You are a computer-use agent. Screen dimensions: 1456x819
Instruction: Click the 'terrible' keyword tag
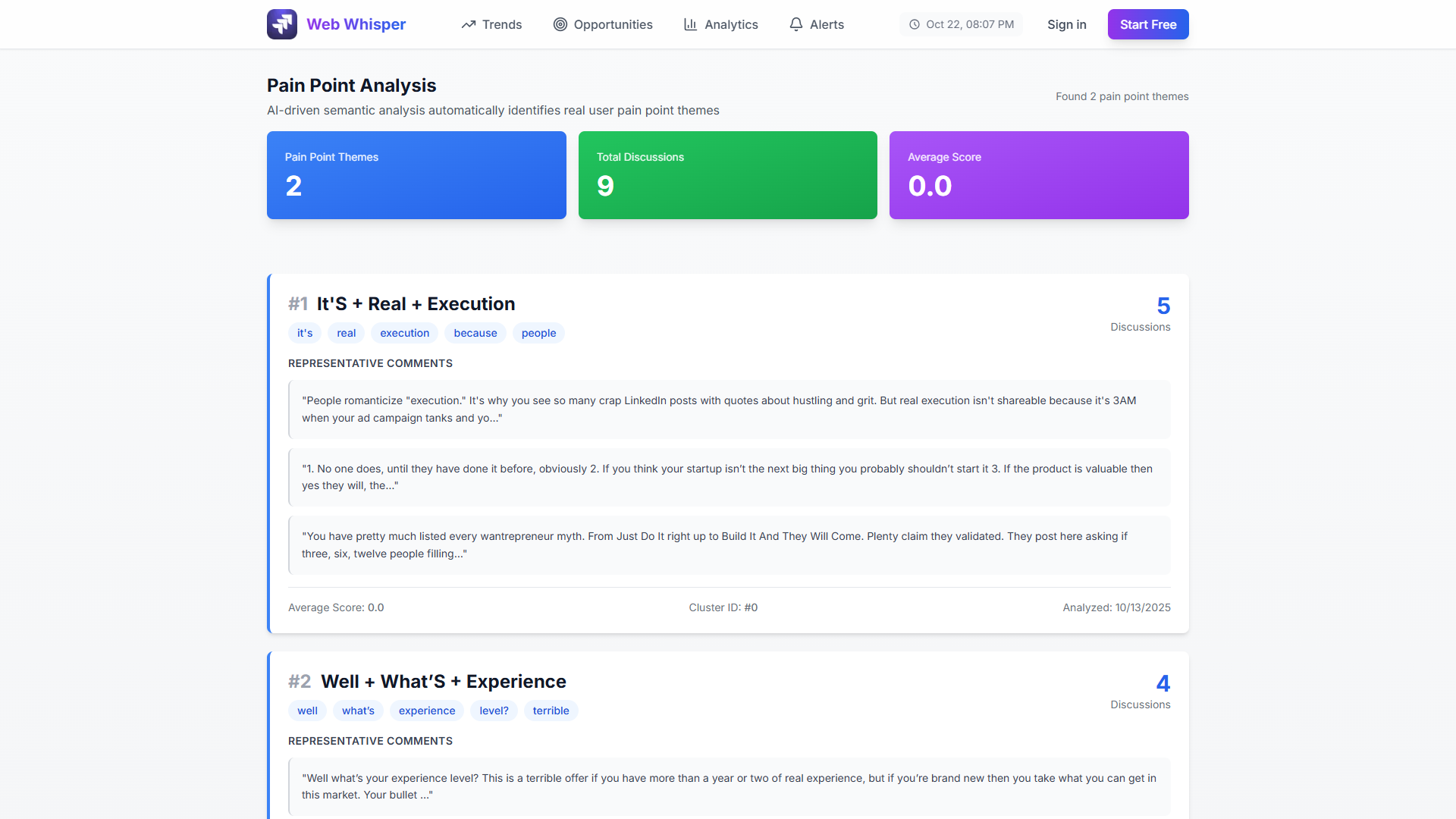click(551, 711)
